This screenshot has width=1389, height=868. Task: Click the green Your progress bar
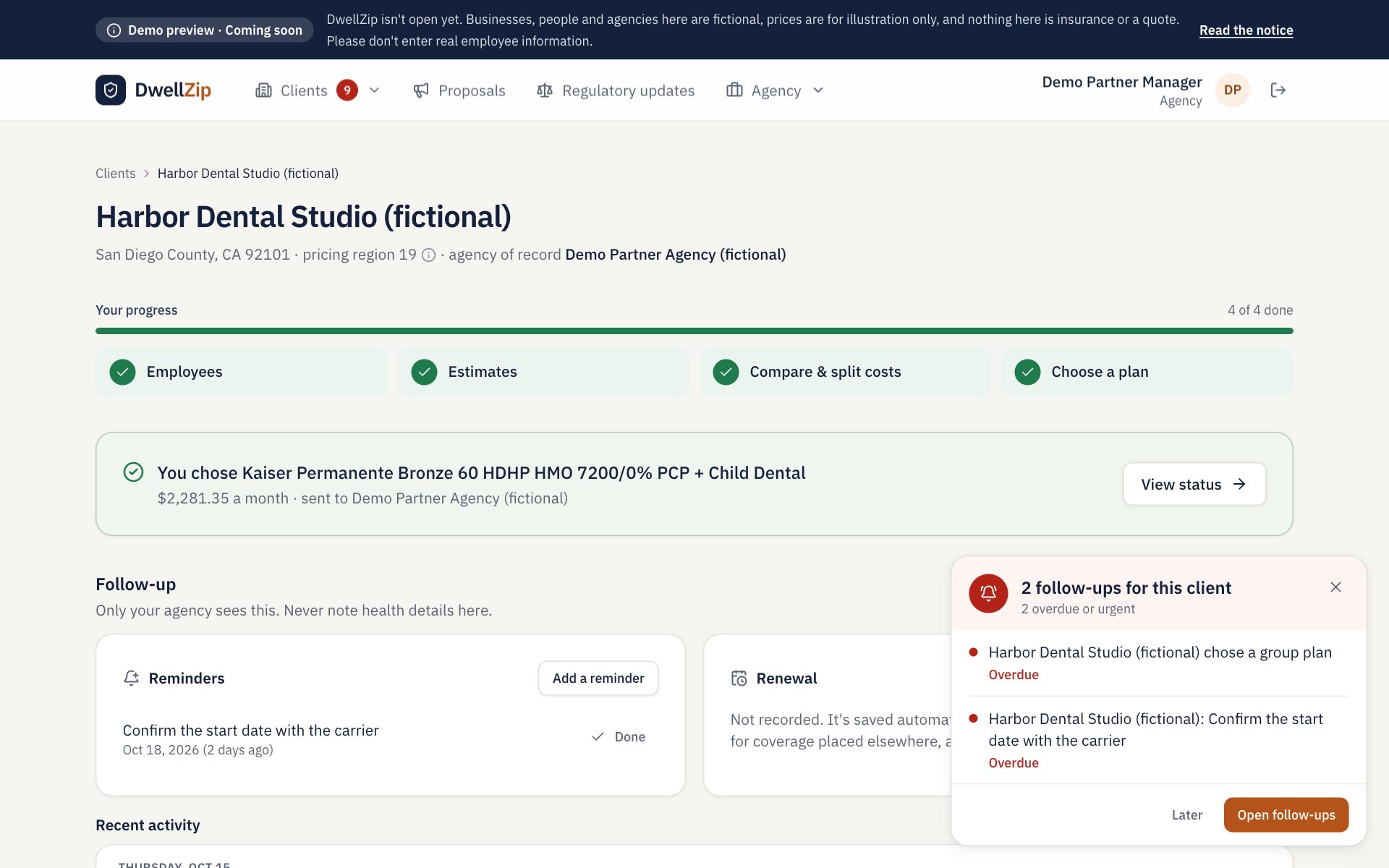tap(694, 331)
